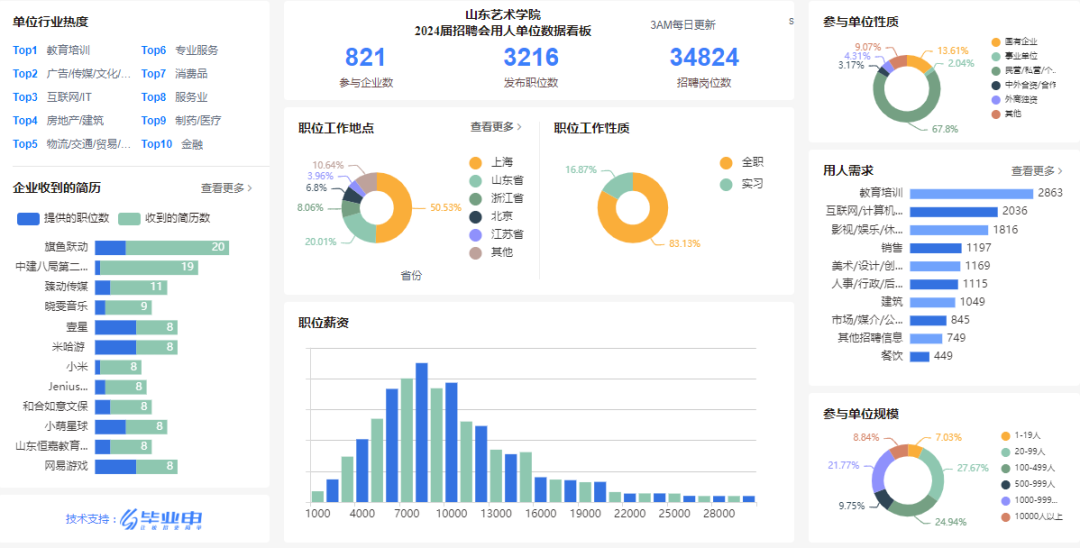Click the 3AM每日更新 note

tap(683, 25)
